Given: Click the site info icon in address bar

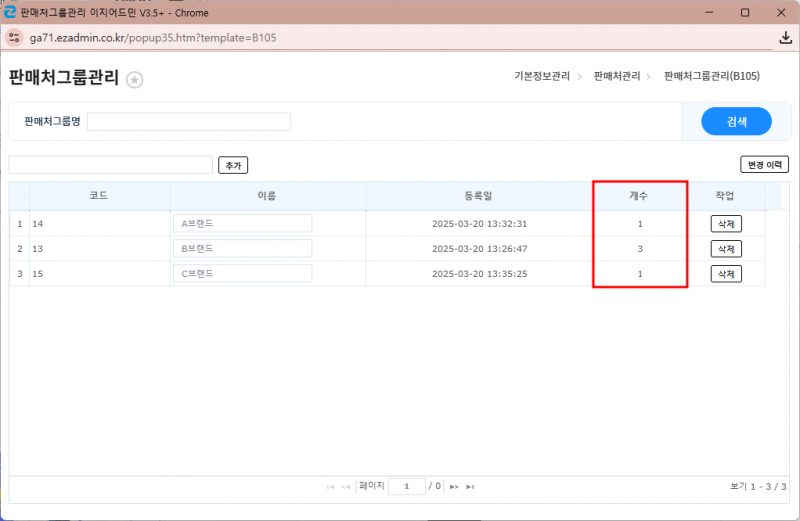Looking at the screenshot, I should point(15,38).
